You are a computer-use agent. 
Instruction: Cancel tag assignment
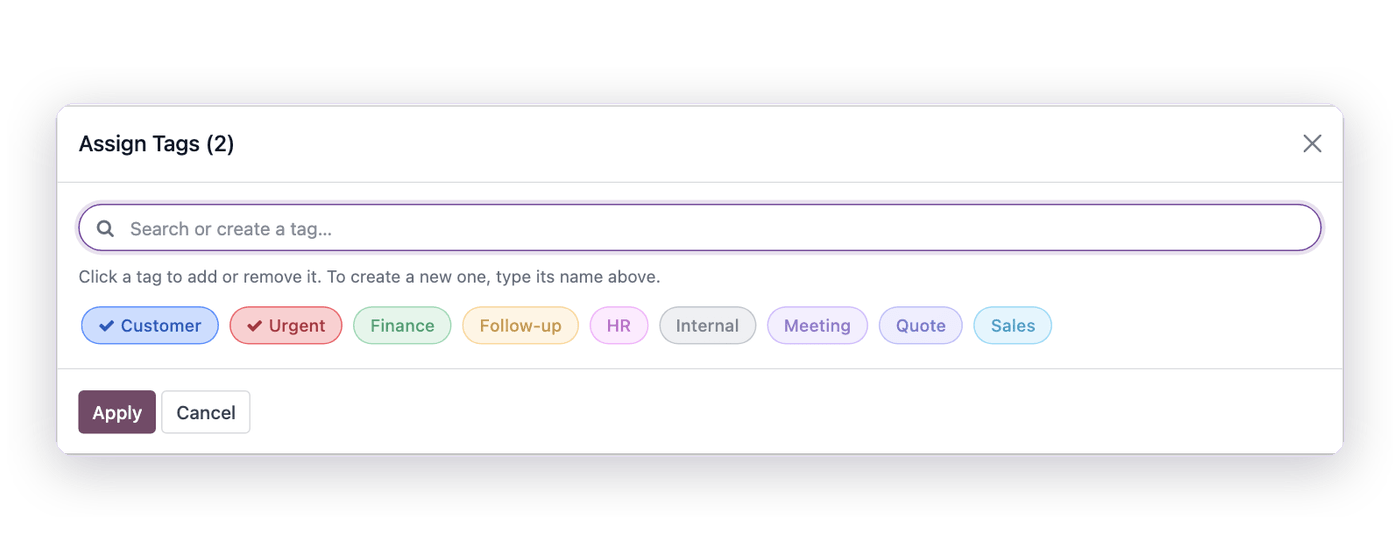point(206,412)
